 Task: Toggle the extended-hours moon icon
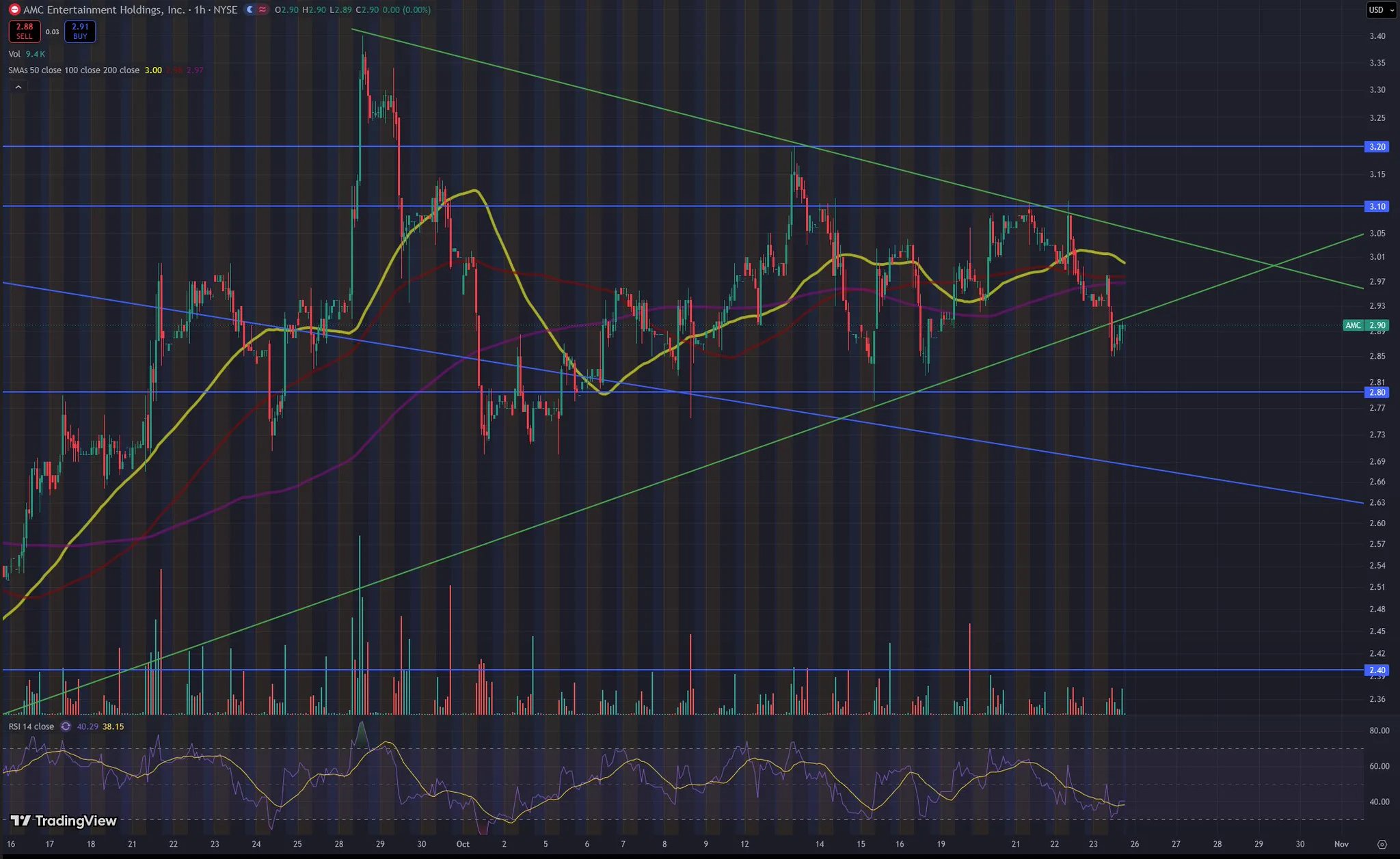[x=250, y=10]
